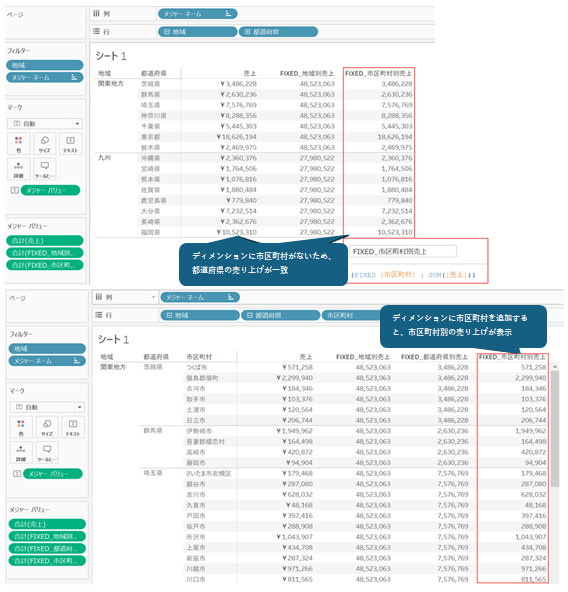Open the mark type dropdown in upper Marks card

(x=77, y=123)
